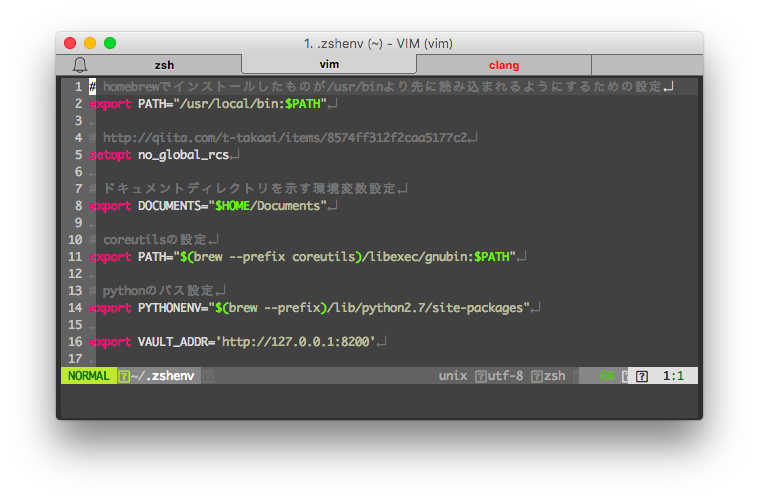This screenshot has height=500, width=759.
Task: Click the notification bell icon in the tab bar
Action: (80, 65)
